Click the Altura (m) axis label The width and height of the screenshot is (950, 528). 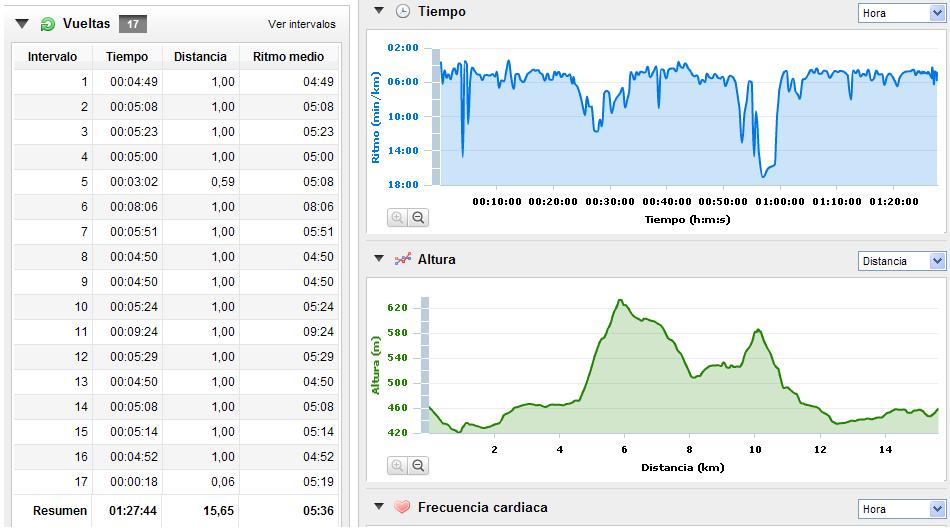[376, 365]
